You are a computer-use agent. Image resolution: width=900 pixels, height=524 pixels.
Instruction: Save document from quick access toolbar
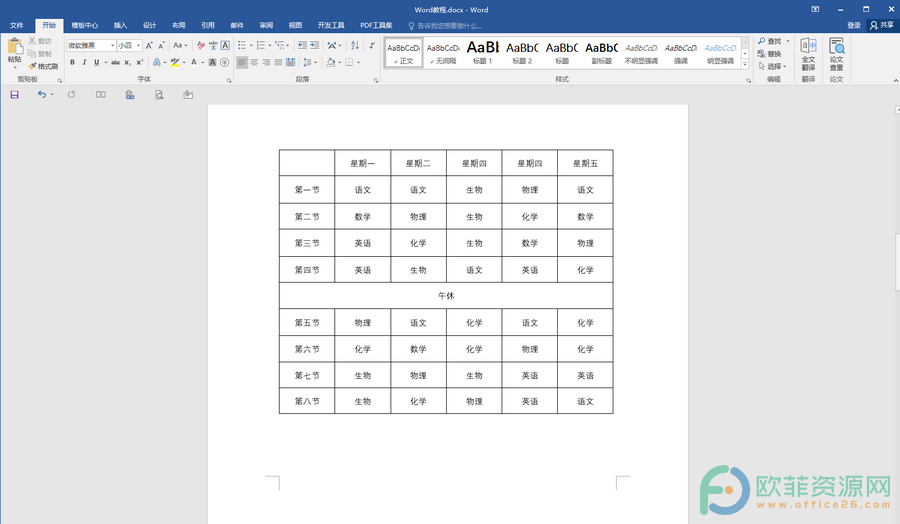pyautogui.click(x=14, y=95)
